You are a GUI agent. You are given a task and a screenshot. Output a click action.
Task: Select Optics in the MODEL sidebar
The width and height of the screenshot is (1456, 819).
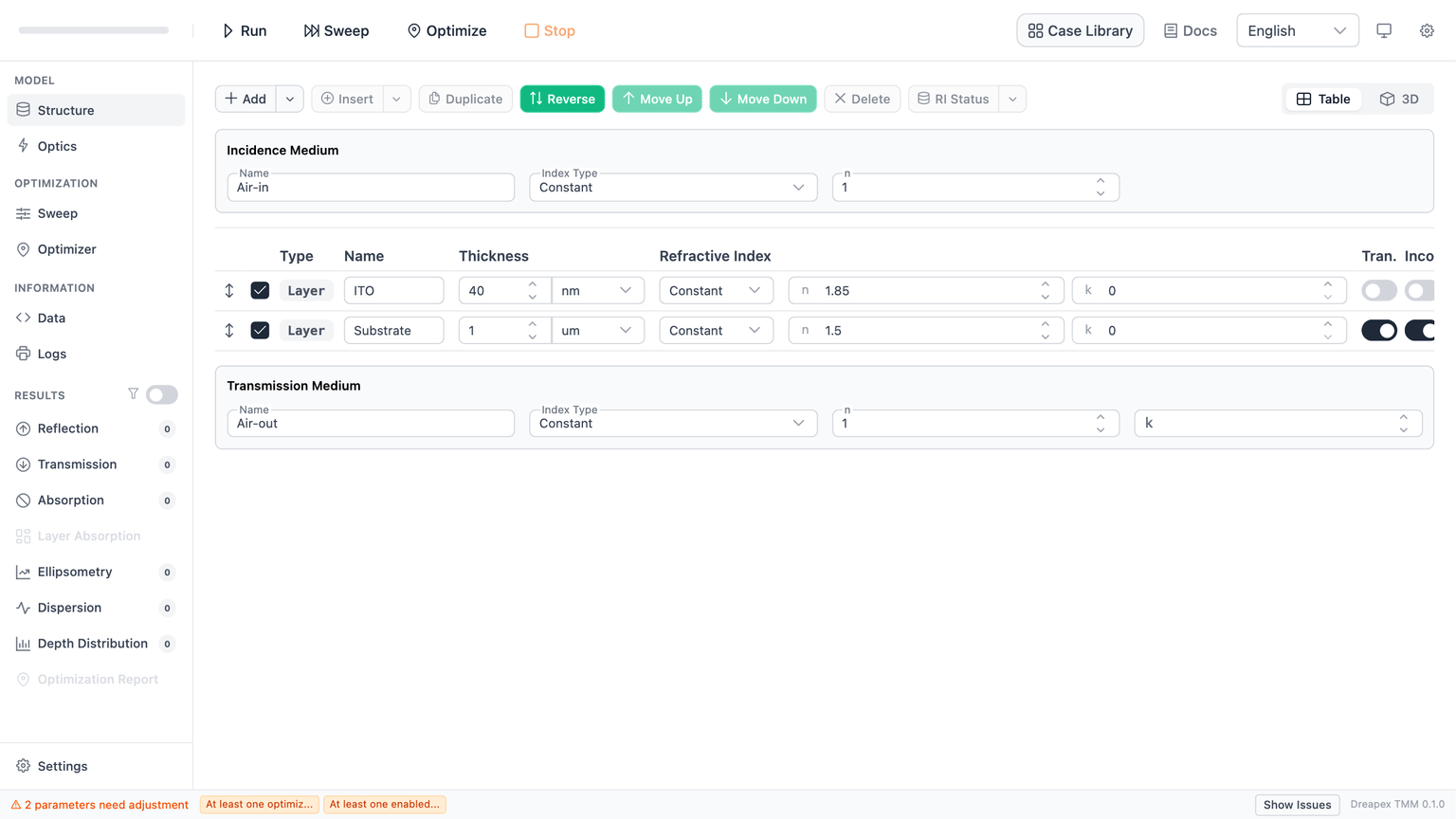(57, 145)
